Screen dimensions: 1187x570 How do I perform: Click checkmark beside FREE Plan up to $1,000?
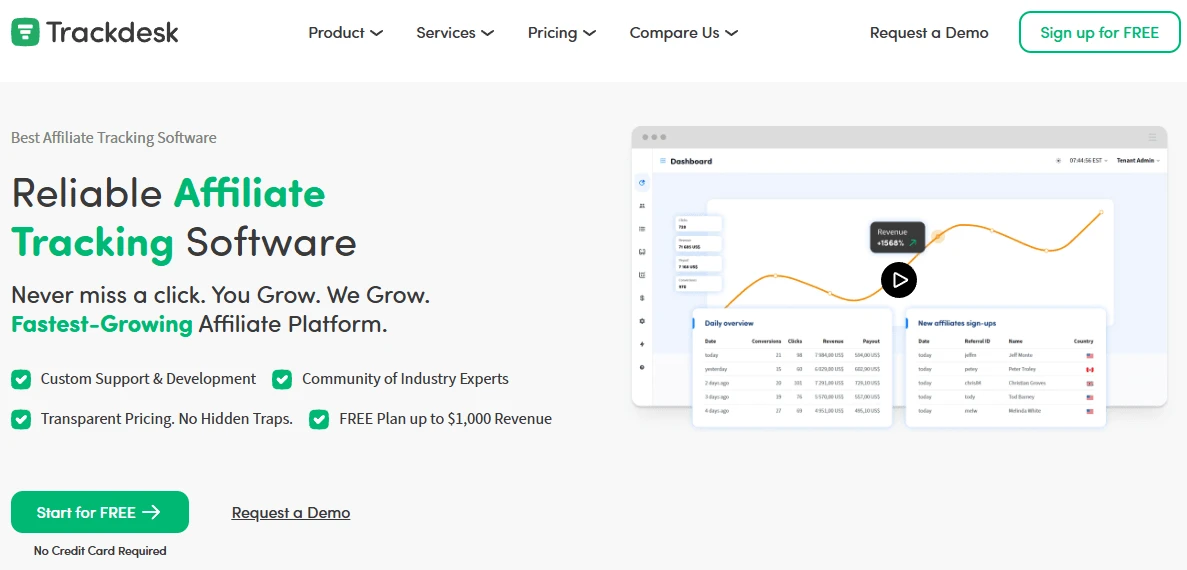point(319,419)
